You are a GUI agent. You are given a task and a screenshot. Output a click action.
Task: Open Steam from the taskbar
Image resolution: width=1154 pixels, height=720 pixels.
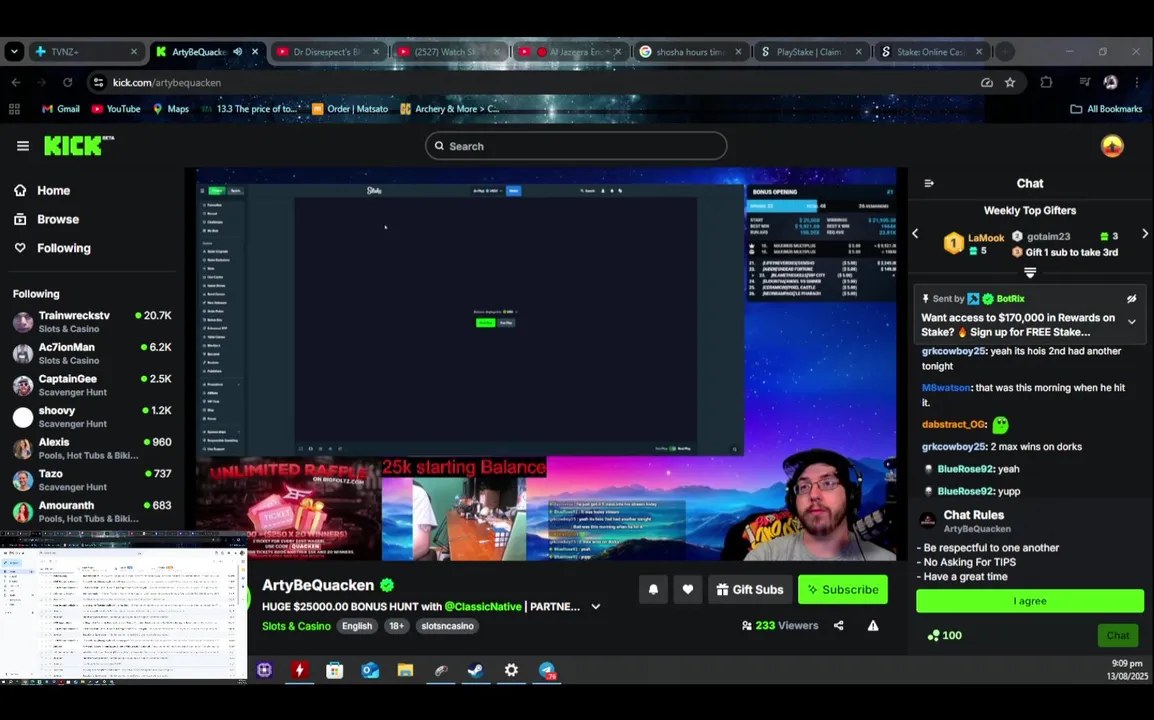[475, 670]
